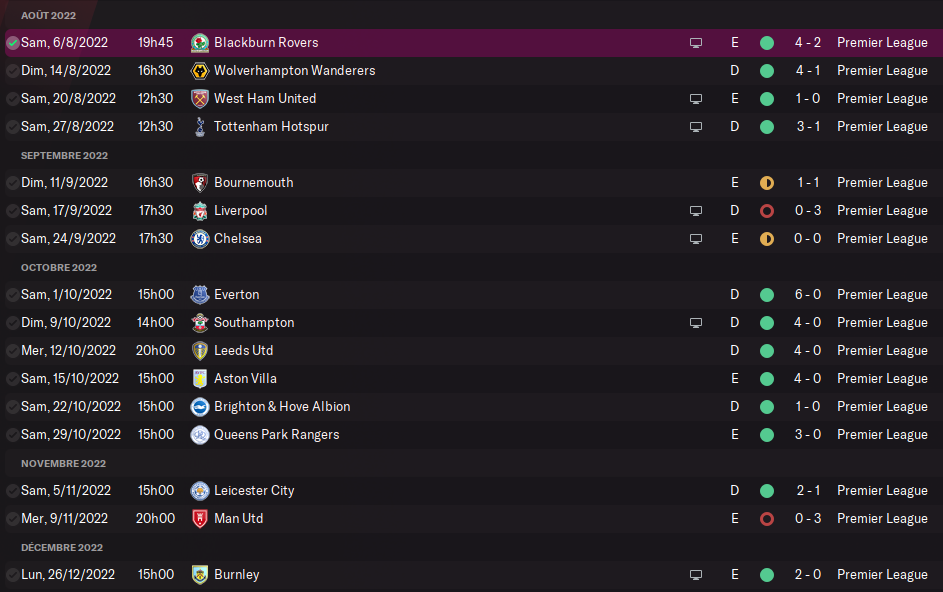Image resolution: width=943 pixels, height=592 pixels.
Task: Click TV broadcast icon on West Ham row
Action: point(696,99)
